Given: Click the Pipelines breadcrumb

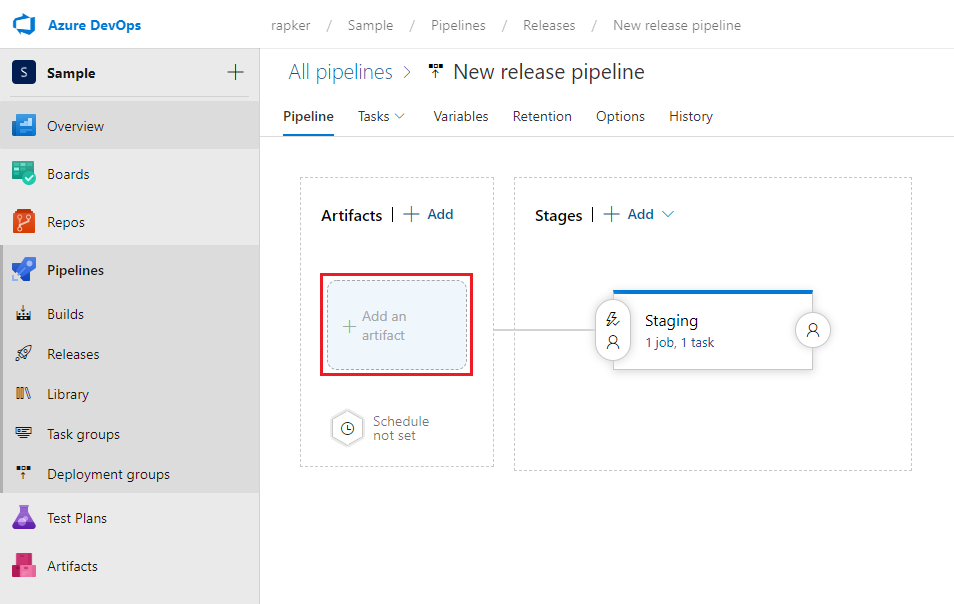Looking at the screenshot, I should (458, 26).
